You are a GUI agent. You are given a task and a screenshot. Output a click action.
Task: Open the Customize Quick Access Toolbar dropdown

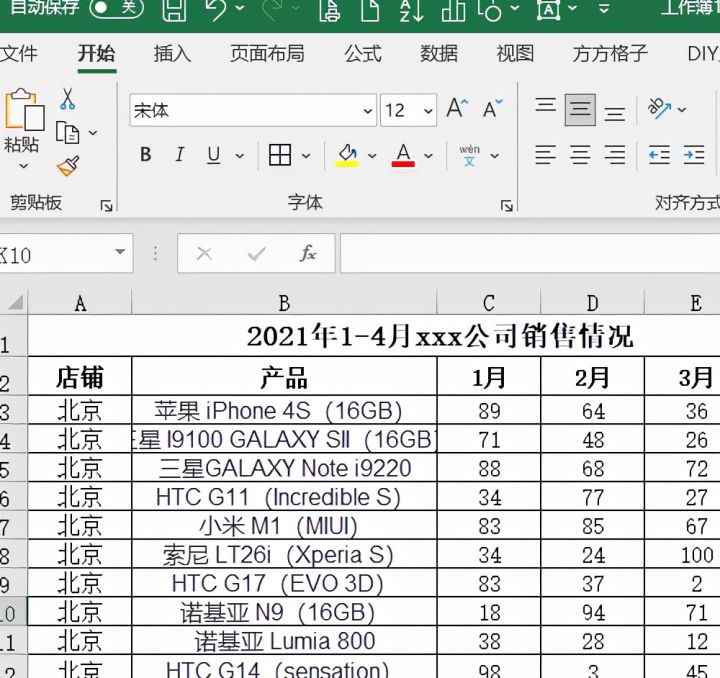(x=604, y=8)
